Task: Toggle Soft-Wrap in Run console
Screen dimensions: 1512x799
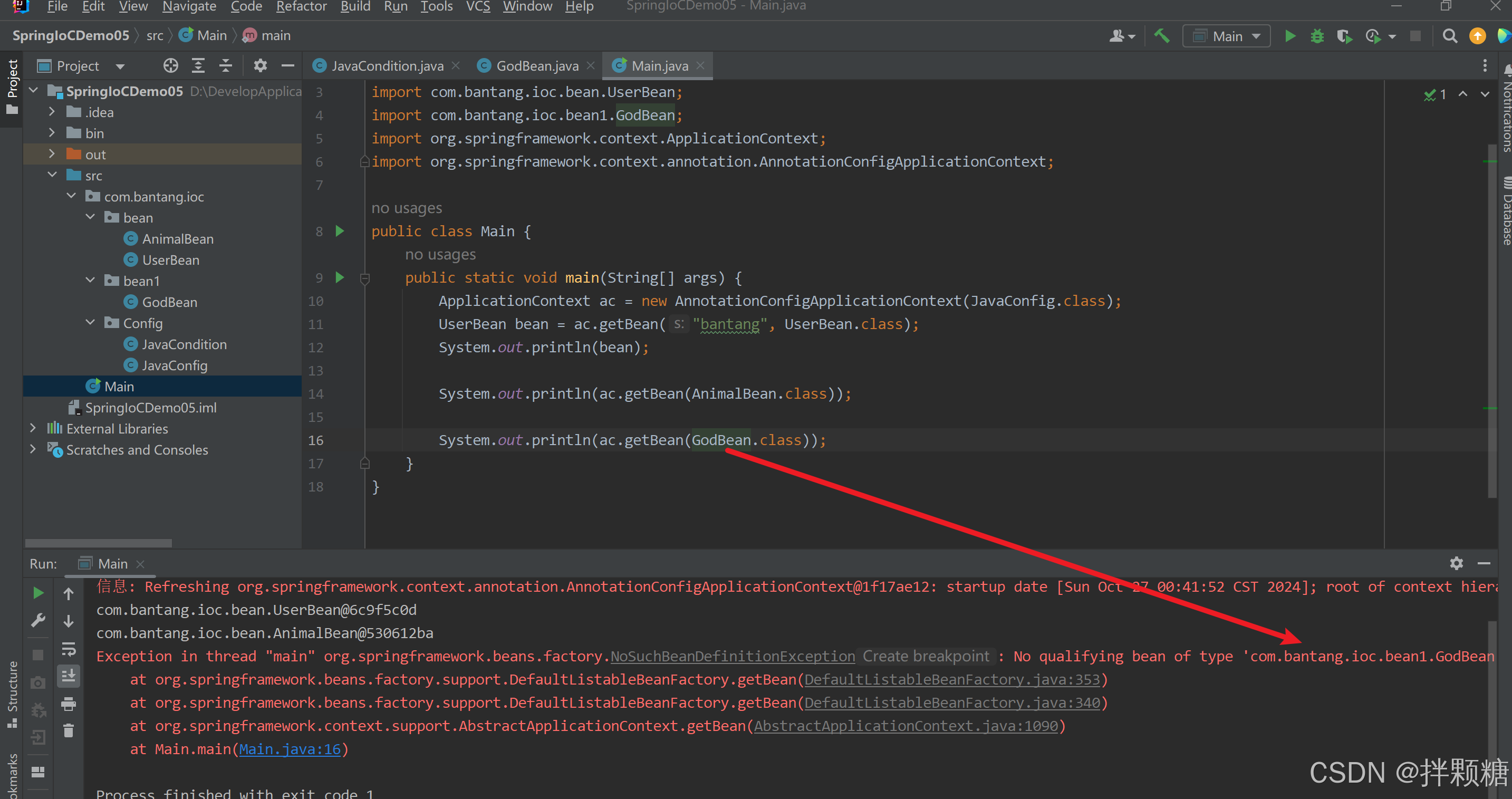Action: pyautogui.click(x=69, y=649)
